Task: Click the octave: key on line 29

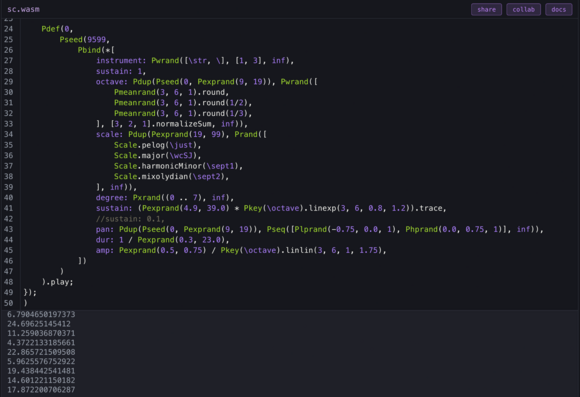Action: click(x=112, y=82)
